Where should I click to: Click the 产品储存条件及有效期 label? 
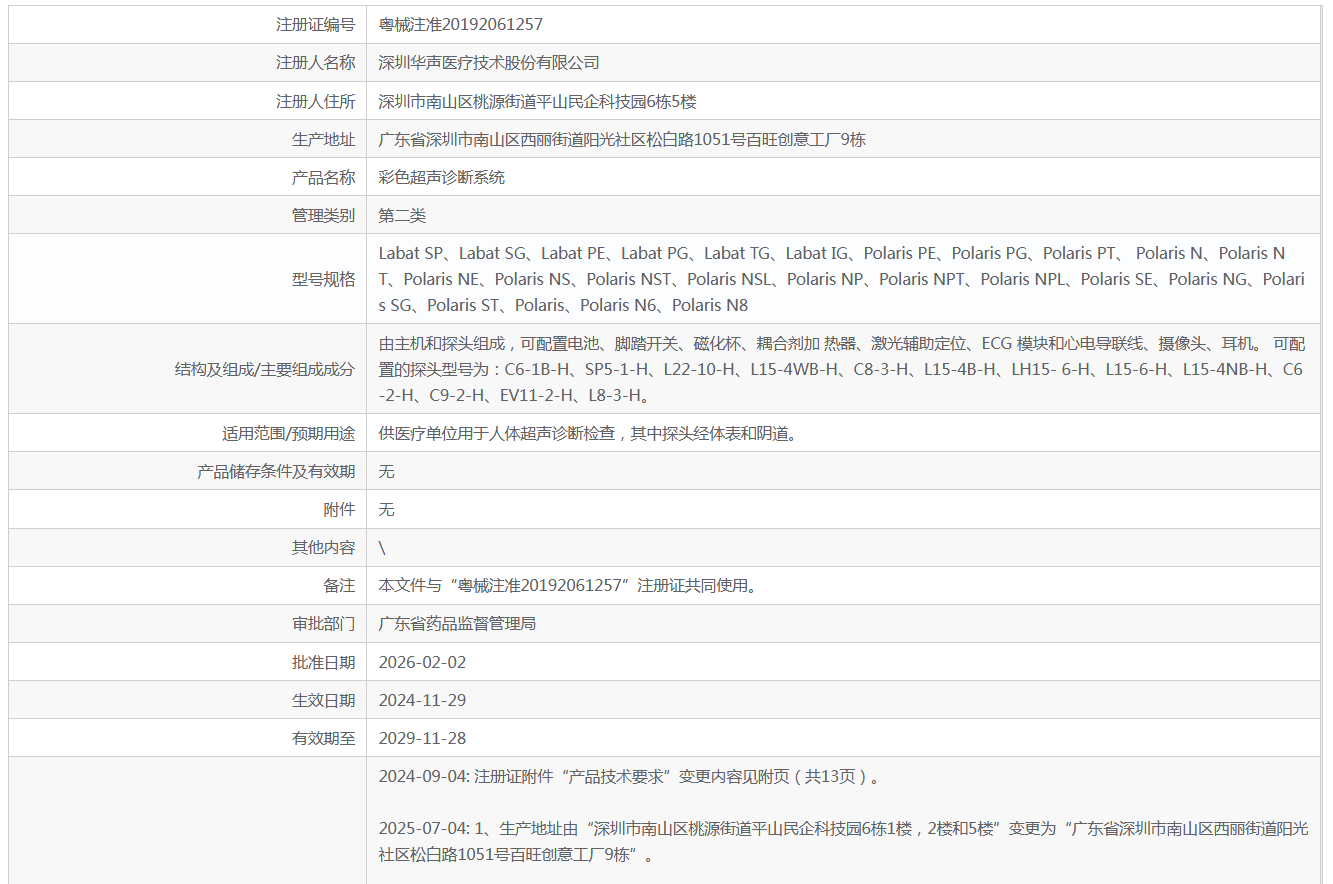pos(276,471)
